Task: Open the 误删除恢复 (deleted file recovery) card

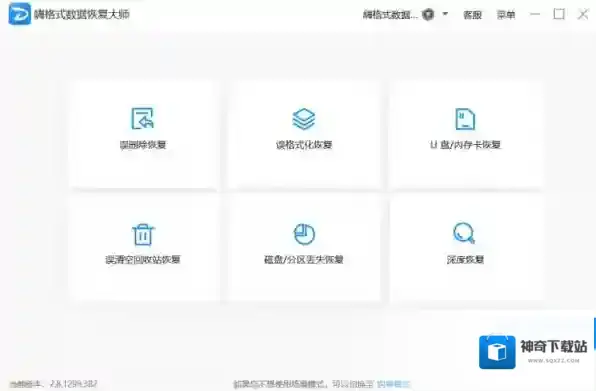Action: (143, 134)
